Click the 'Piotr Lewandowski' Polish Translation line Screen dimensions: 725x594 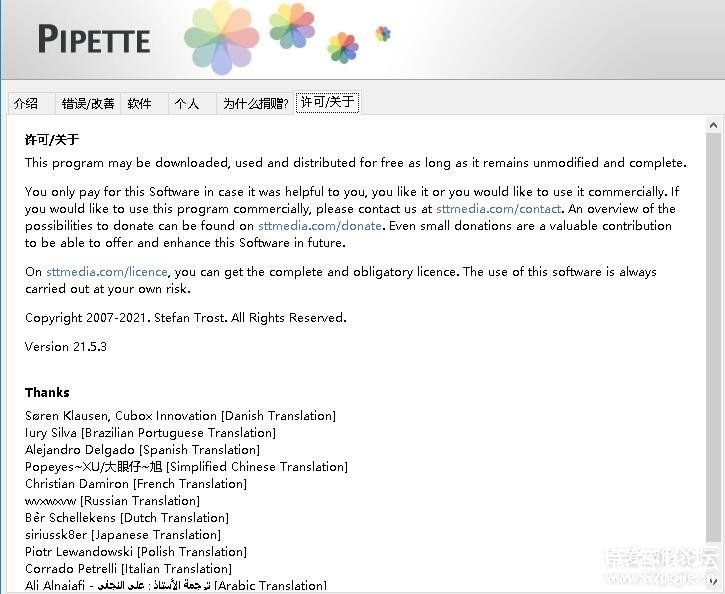point(136,552)
